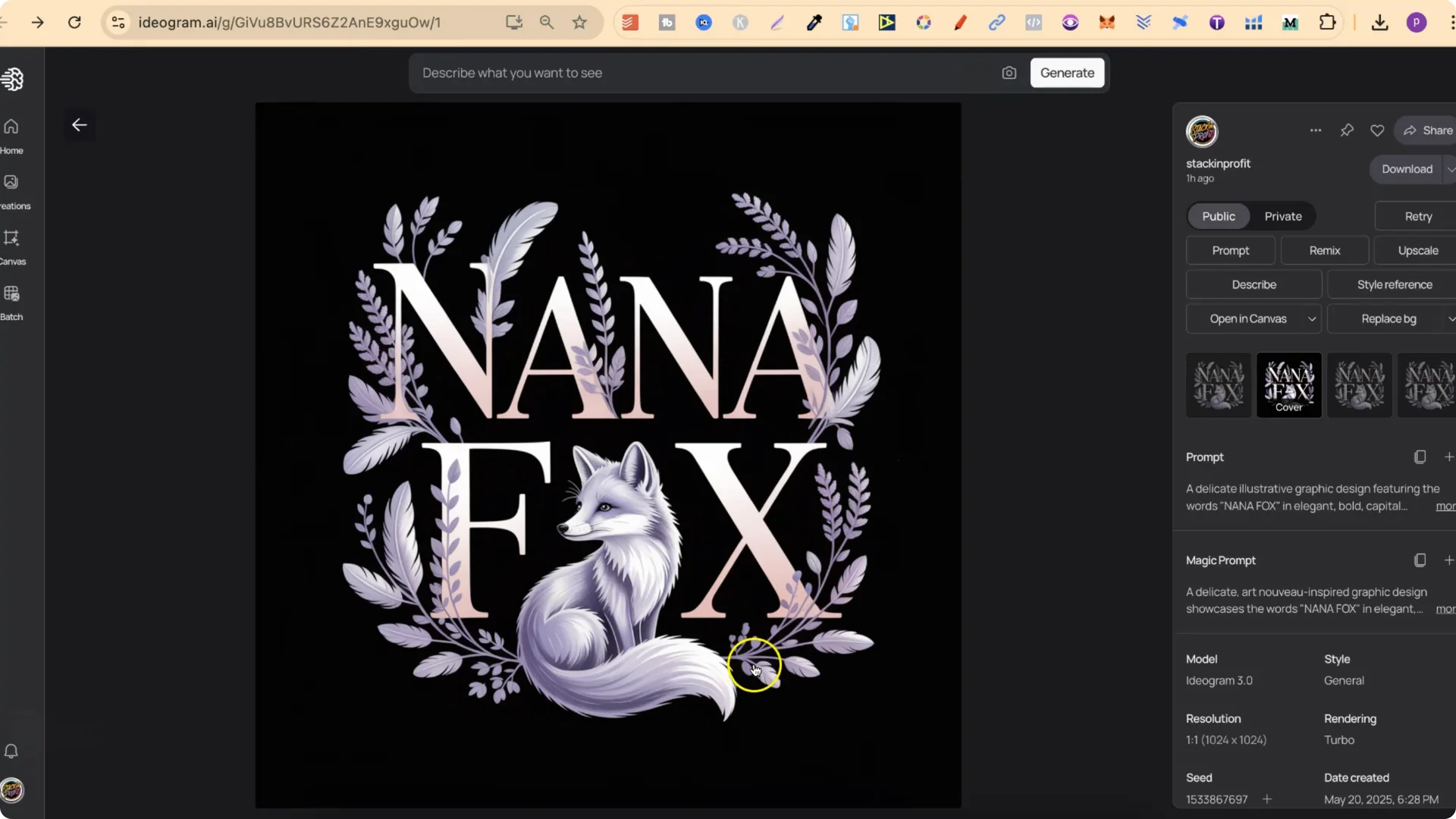Set the image visibility to Public

pos(1218,216)
